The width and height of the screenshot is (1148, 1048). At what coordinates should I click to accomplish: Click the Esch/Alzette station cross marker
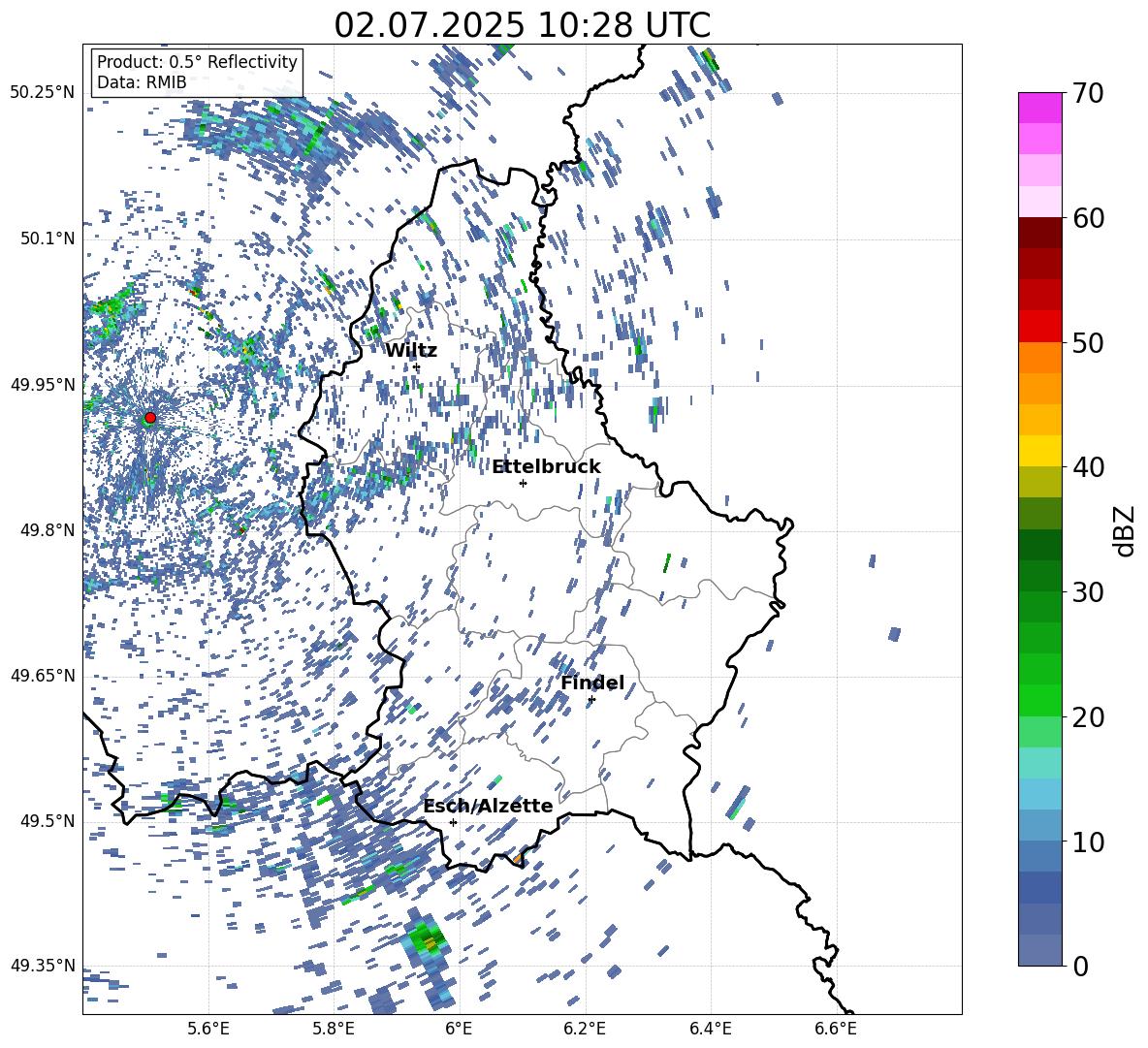pyautogui.click(x=453, y=822)
